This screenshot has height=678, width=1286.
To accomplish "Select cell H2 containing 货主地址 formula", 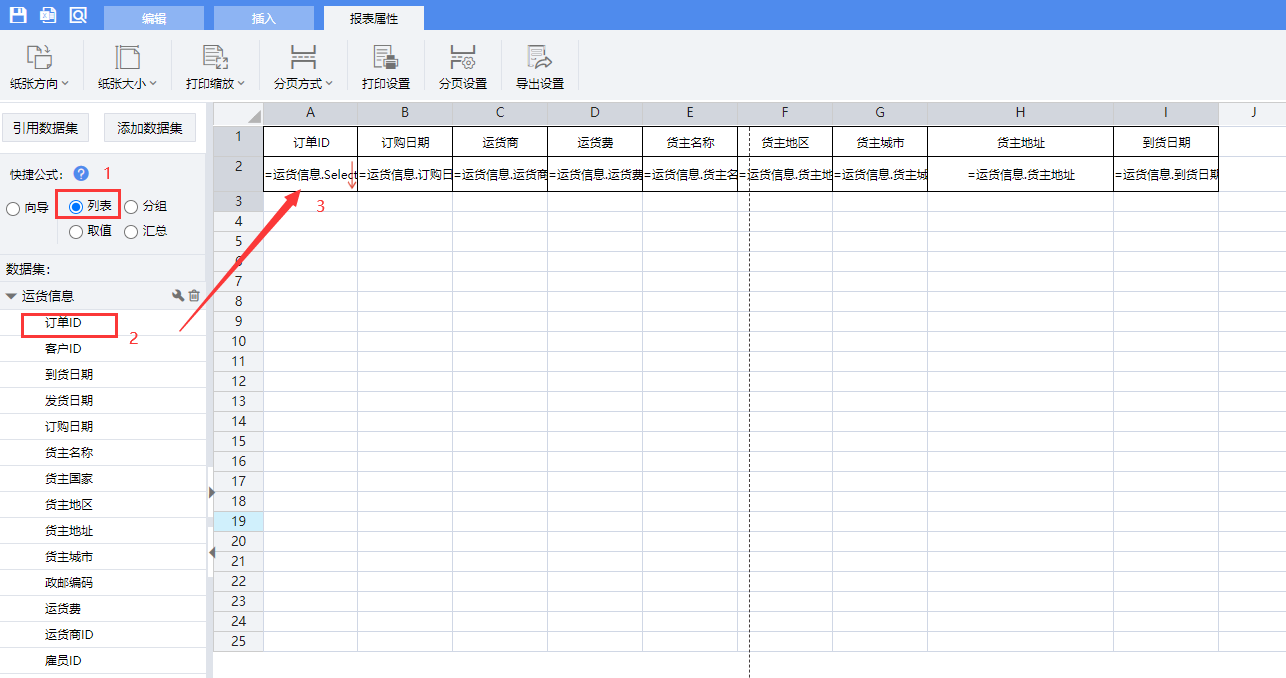I will pos(1020,174).
